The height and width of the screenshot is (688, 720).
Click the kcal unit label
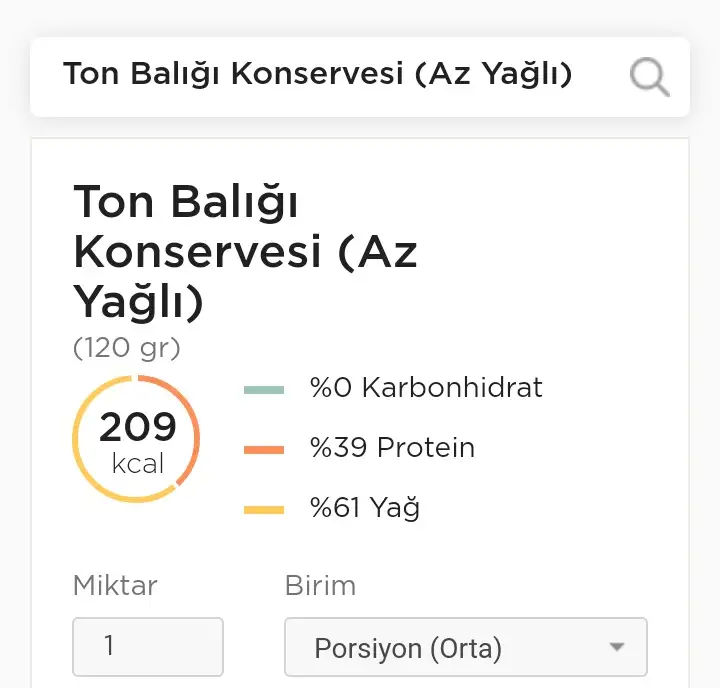tap(138, 464)
